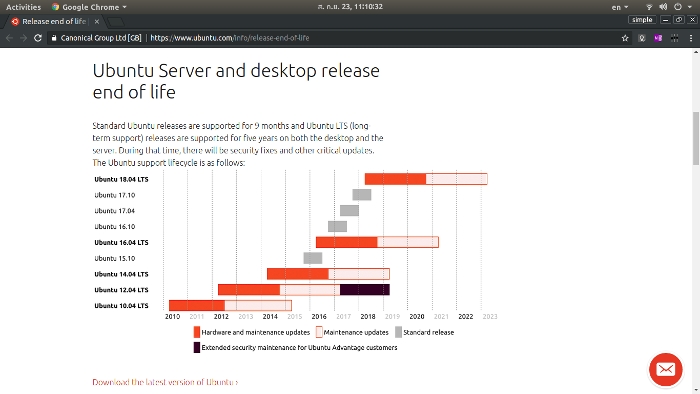Click the page vertical scrollbar thumb
700x394 pixels.
click(696, 138)
